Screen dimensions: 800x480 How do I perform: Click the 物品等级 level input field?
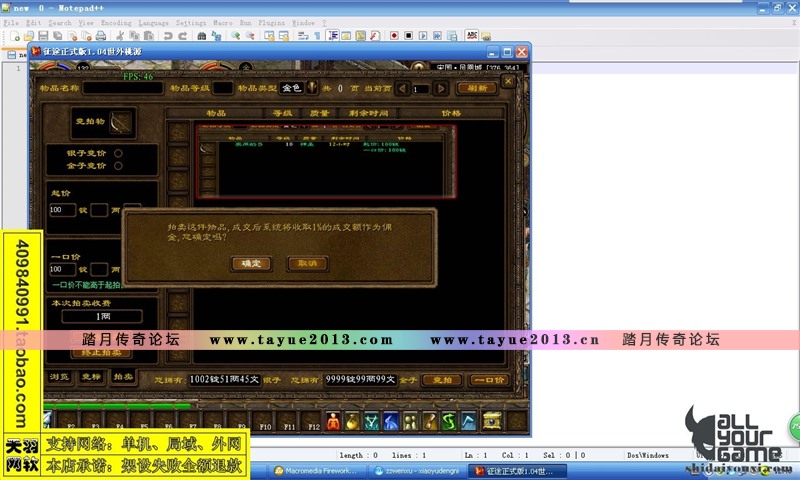(x=222, y=88)
